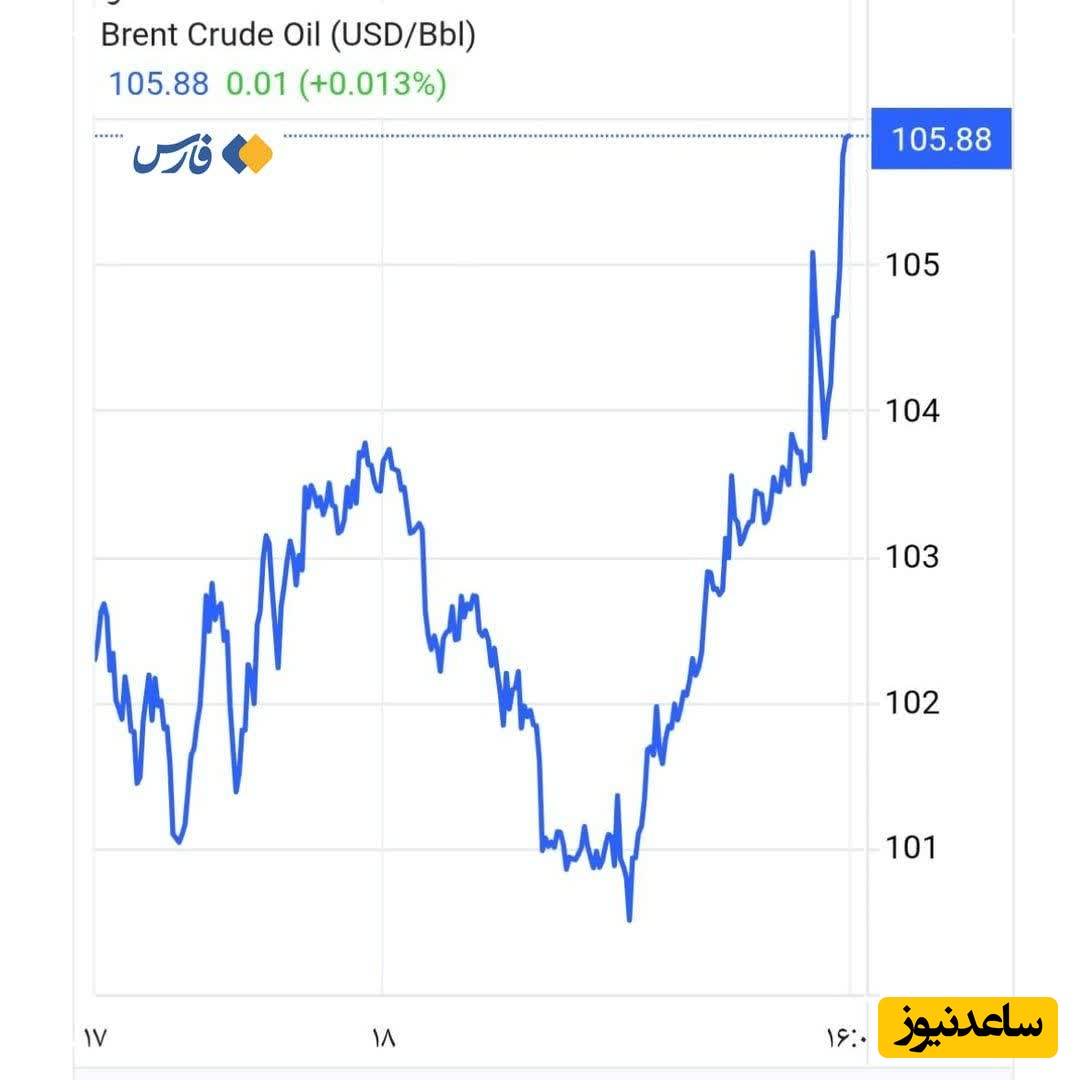Click the ۱۷ date label on time axis
1080x1080 pixels.
95,1038
